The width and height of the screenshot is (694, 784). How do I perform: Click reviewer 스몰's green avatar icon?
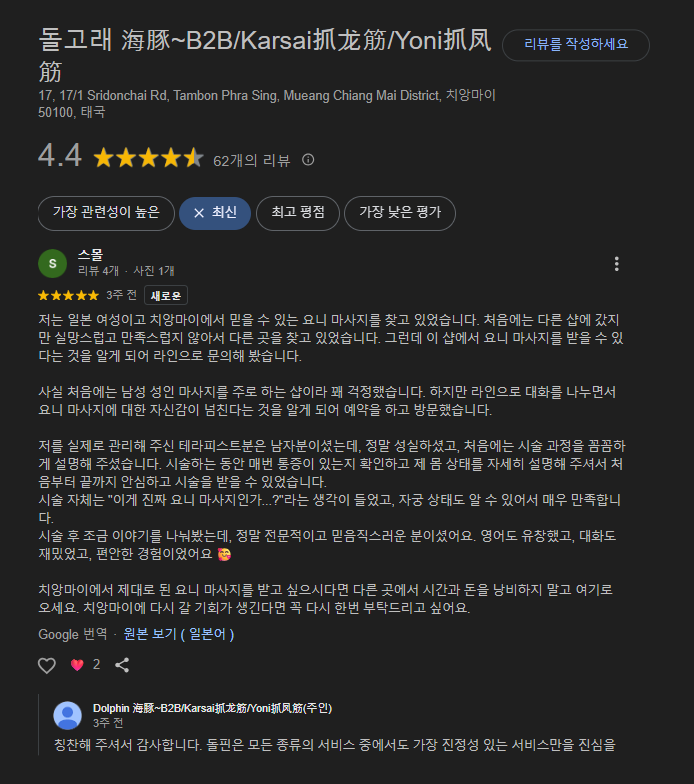click(52, 264)
